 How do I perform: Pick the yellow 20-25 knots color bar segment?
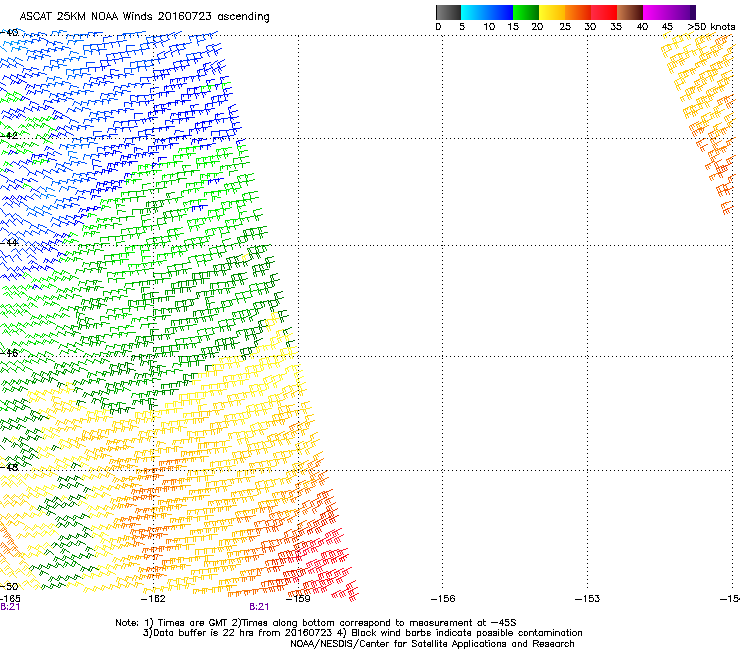(552, 12)
